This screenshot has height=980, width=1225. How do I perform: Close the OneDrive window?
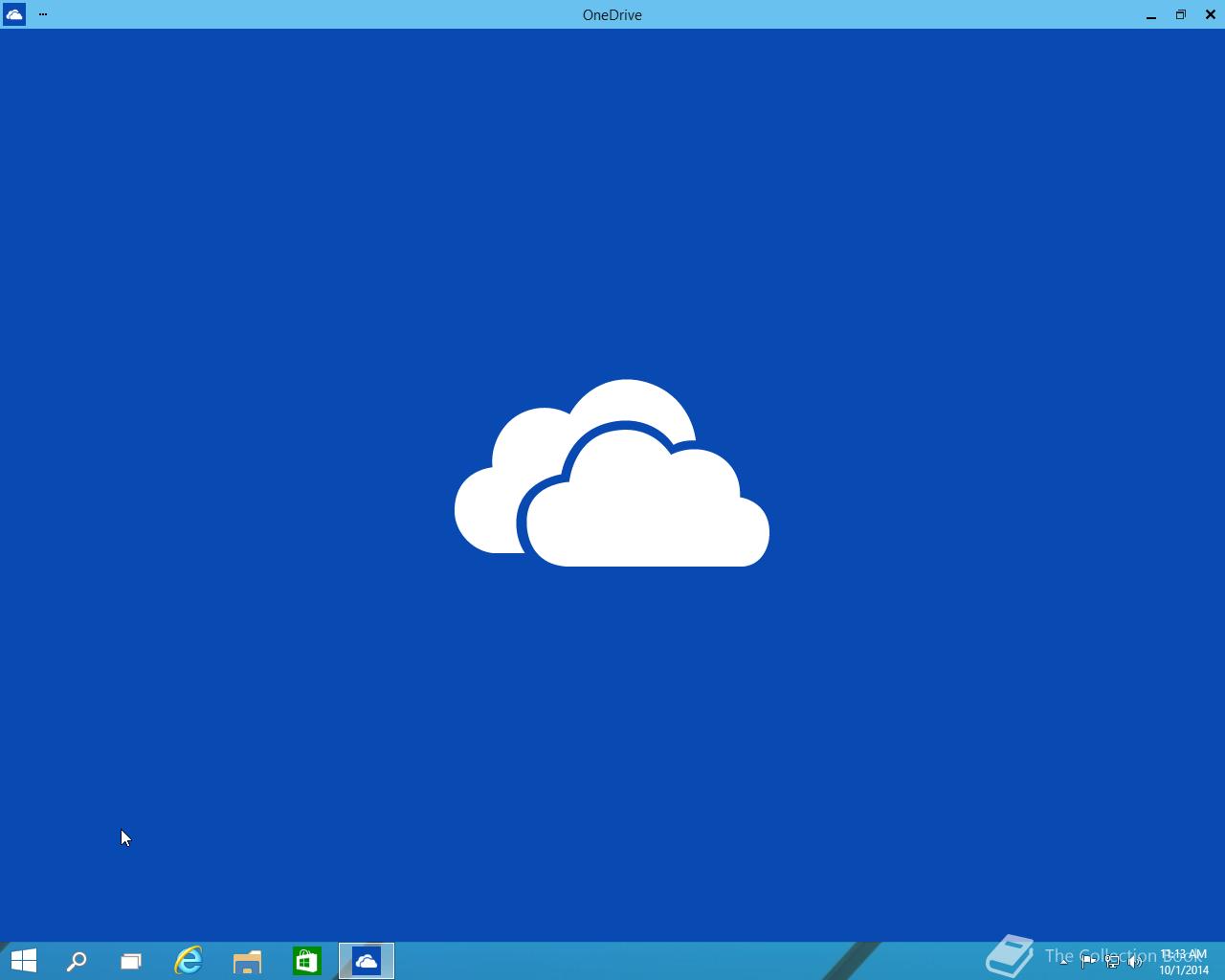1211,14
